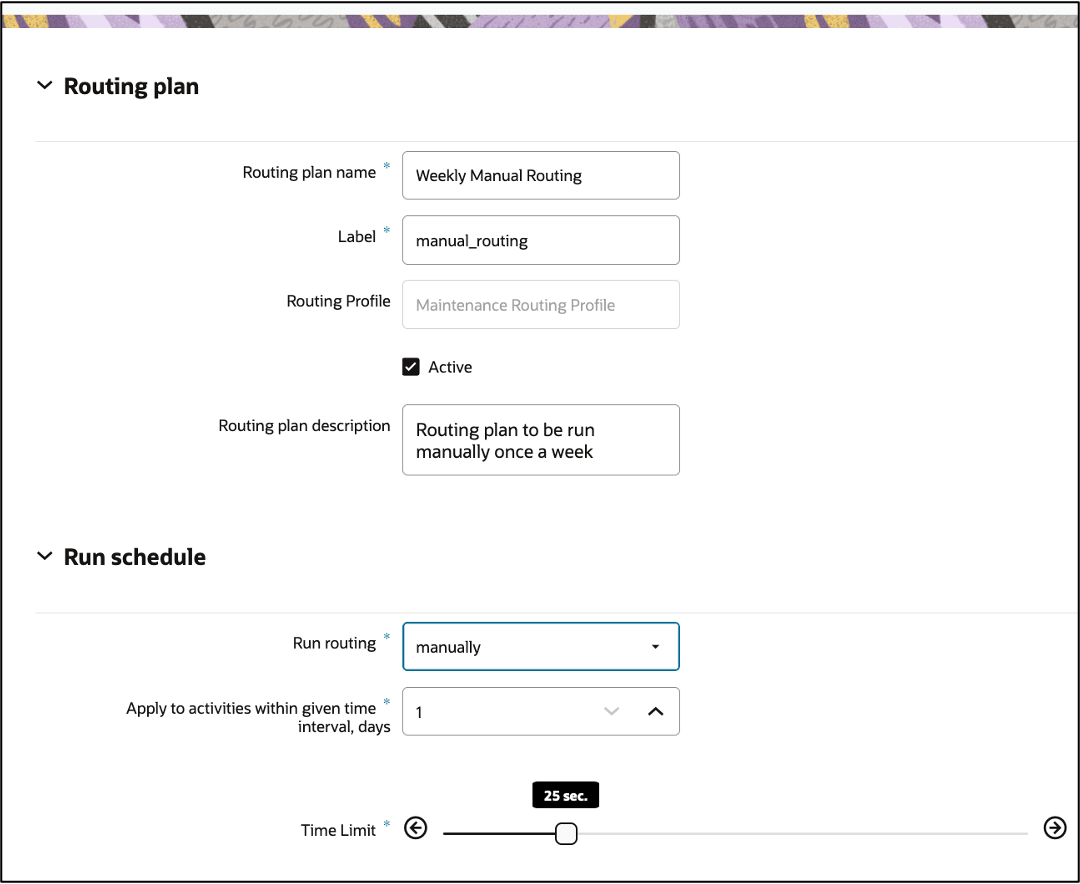The height and width of the screenshot is (884, 1080).
Task: Open the Run routing dropdown
Action: click(x=541, y=646)
